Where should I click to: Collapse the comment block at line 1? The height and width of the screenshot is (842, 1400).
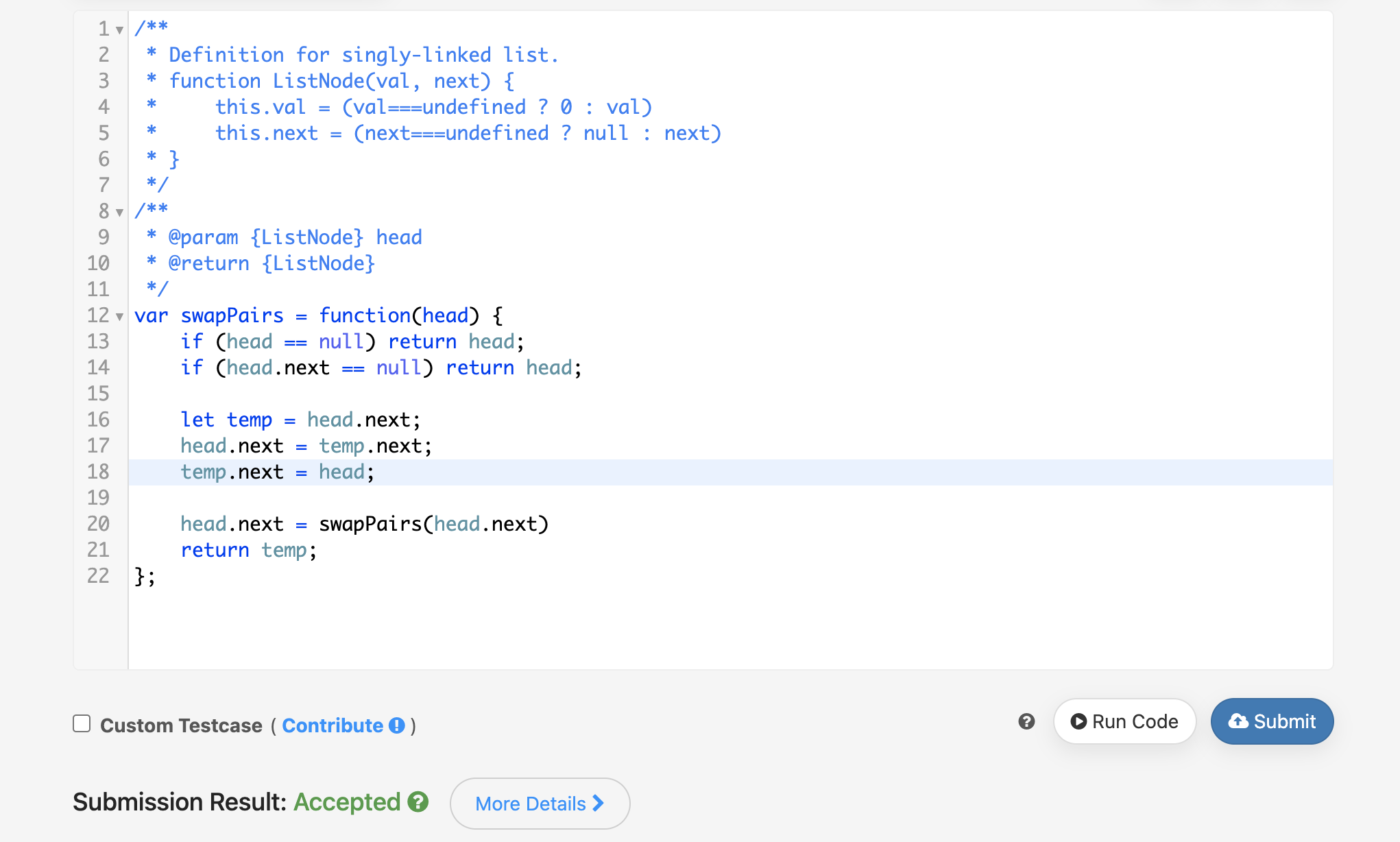(x=119, y=30)
